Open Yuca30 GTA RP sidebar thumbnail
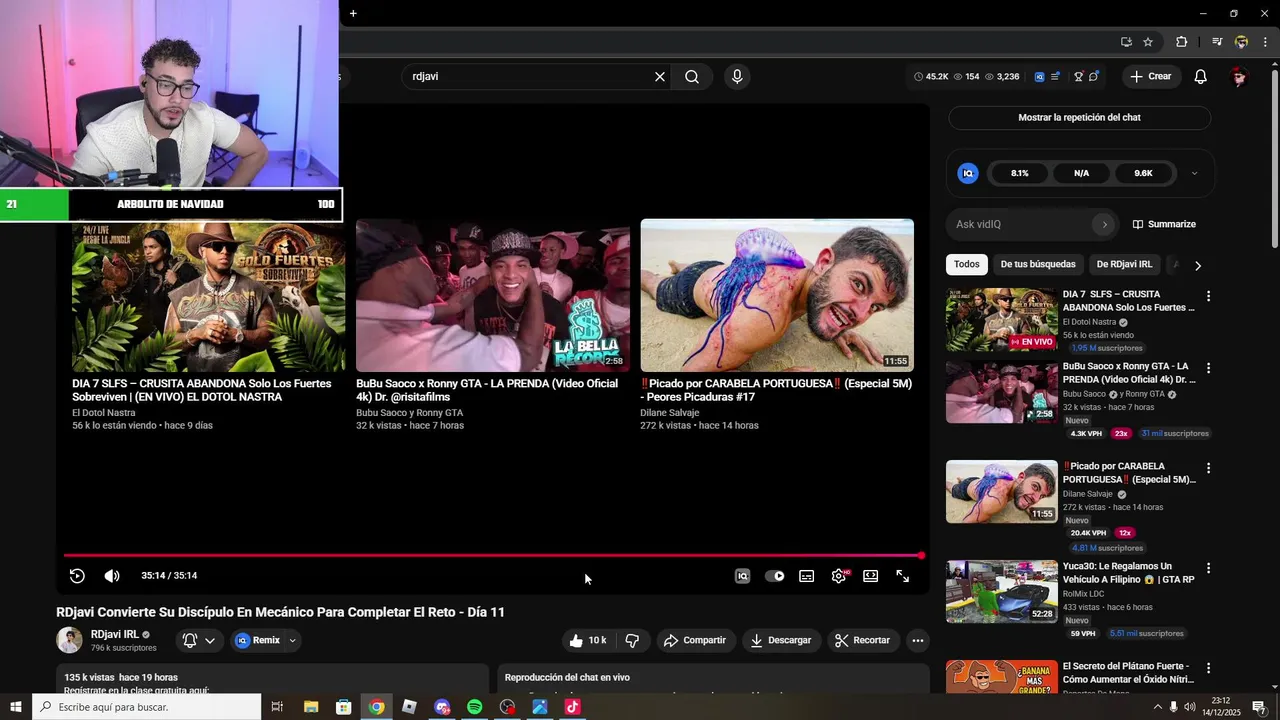1280x720 pixels. (1002, 592)
